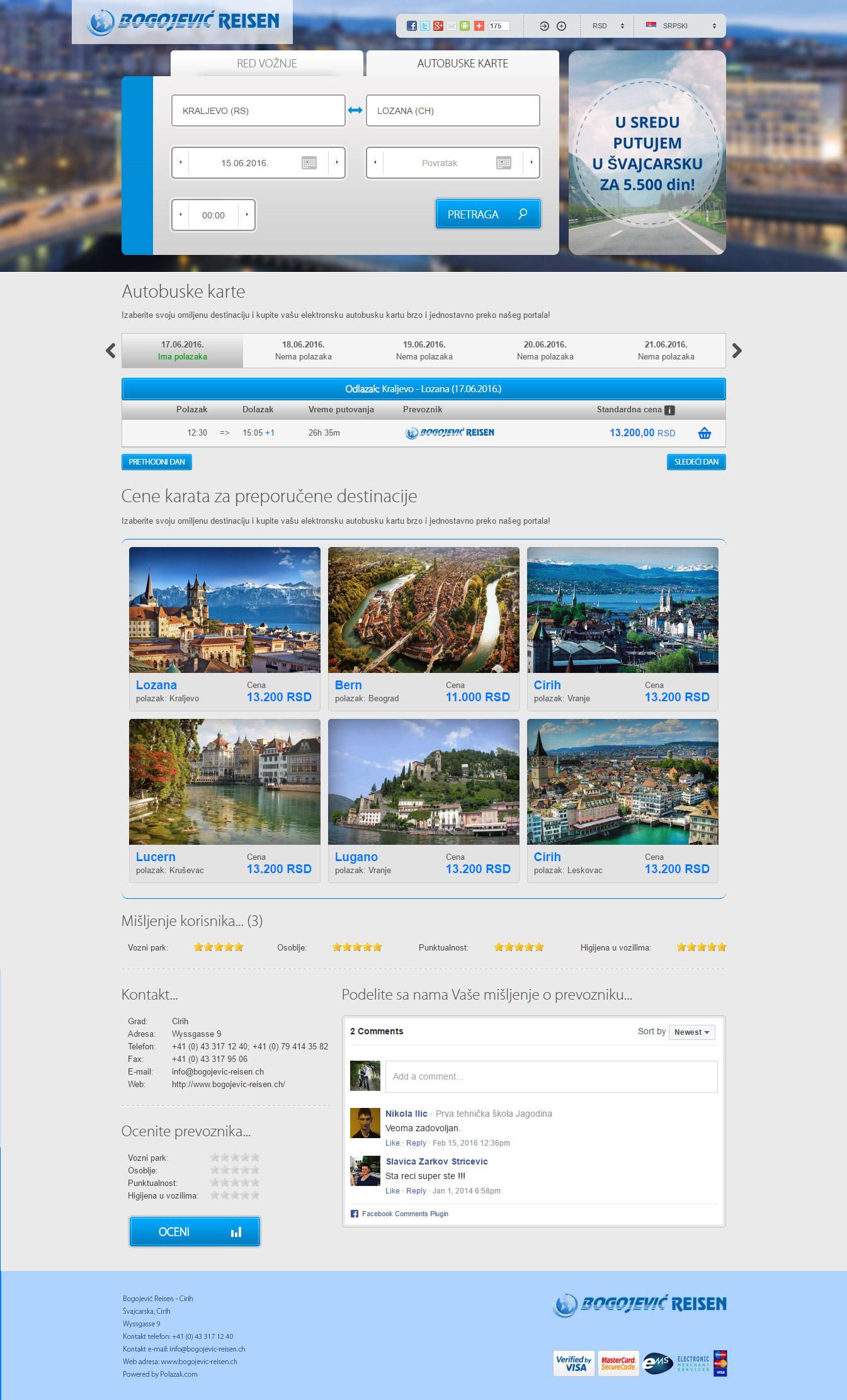Increase departure time with stepper arrow

pos(247,215)
